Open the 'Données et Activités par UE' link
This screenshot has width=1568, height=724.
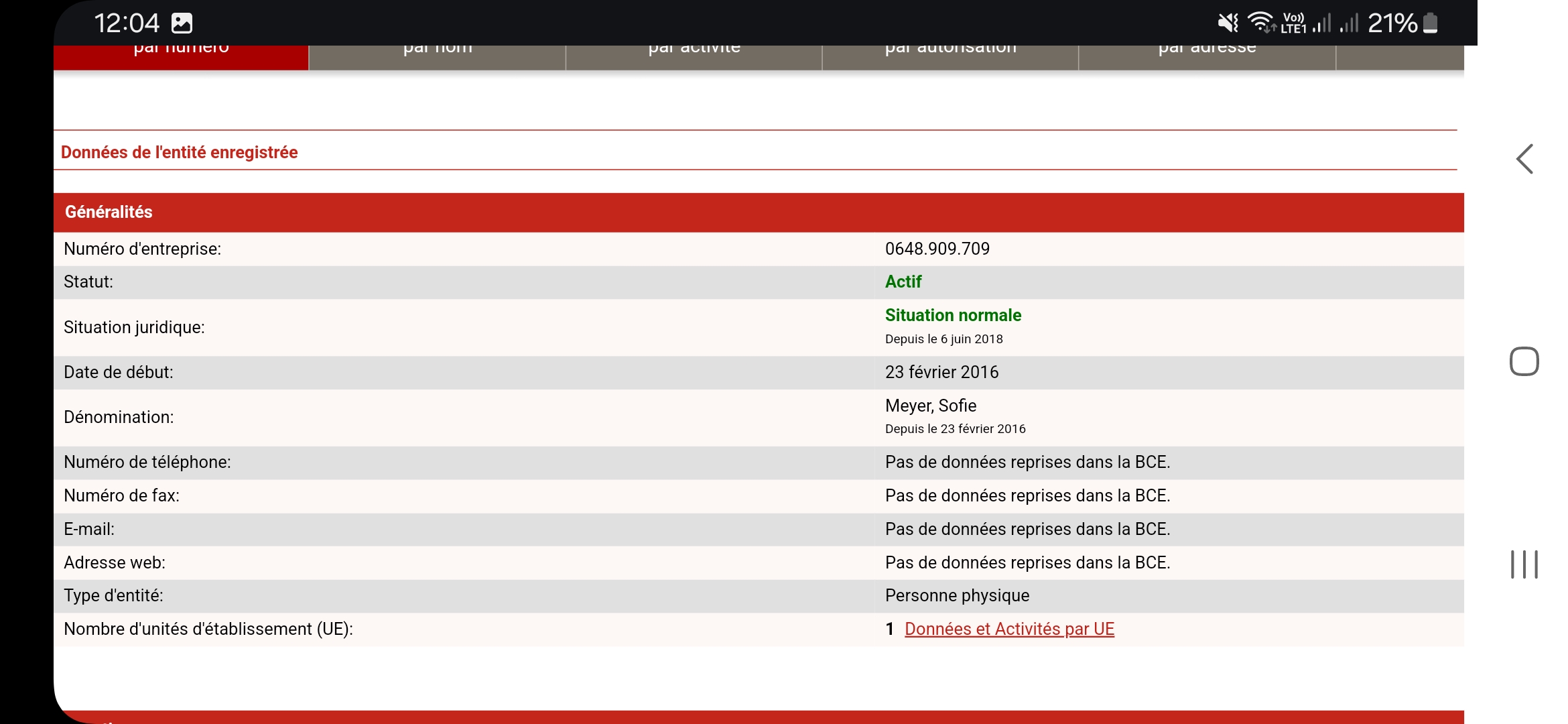[x=1009, y=629]
